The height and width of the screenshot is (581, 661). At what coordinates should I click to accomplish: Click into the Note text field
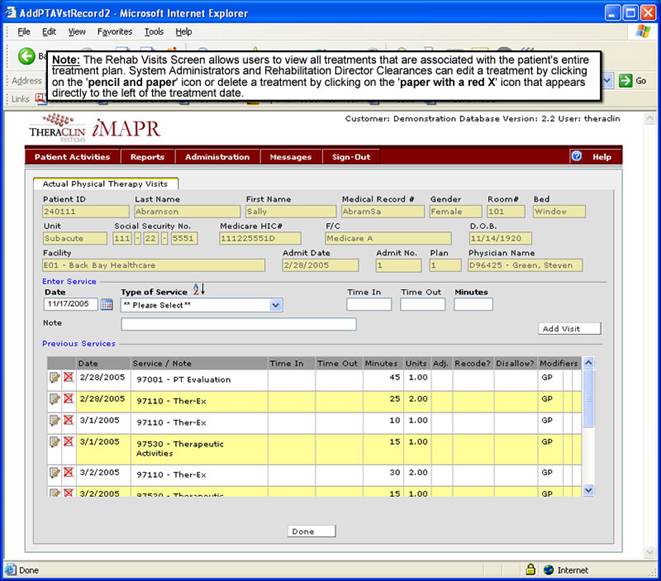238,324
